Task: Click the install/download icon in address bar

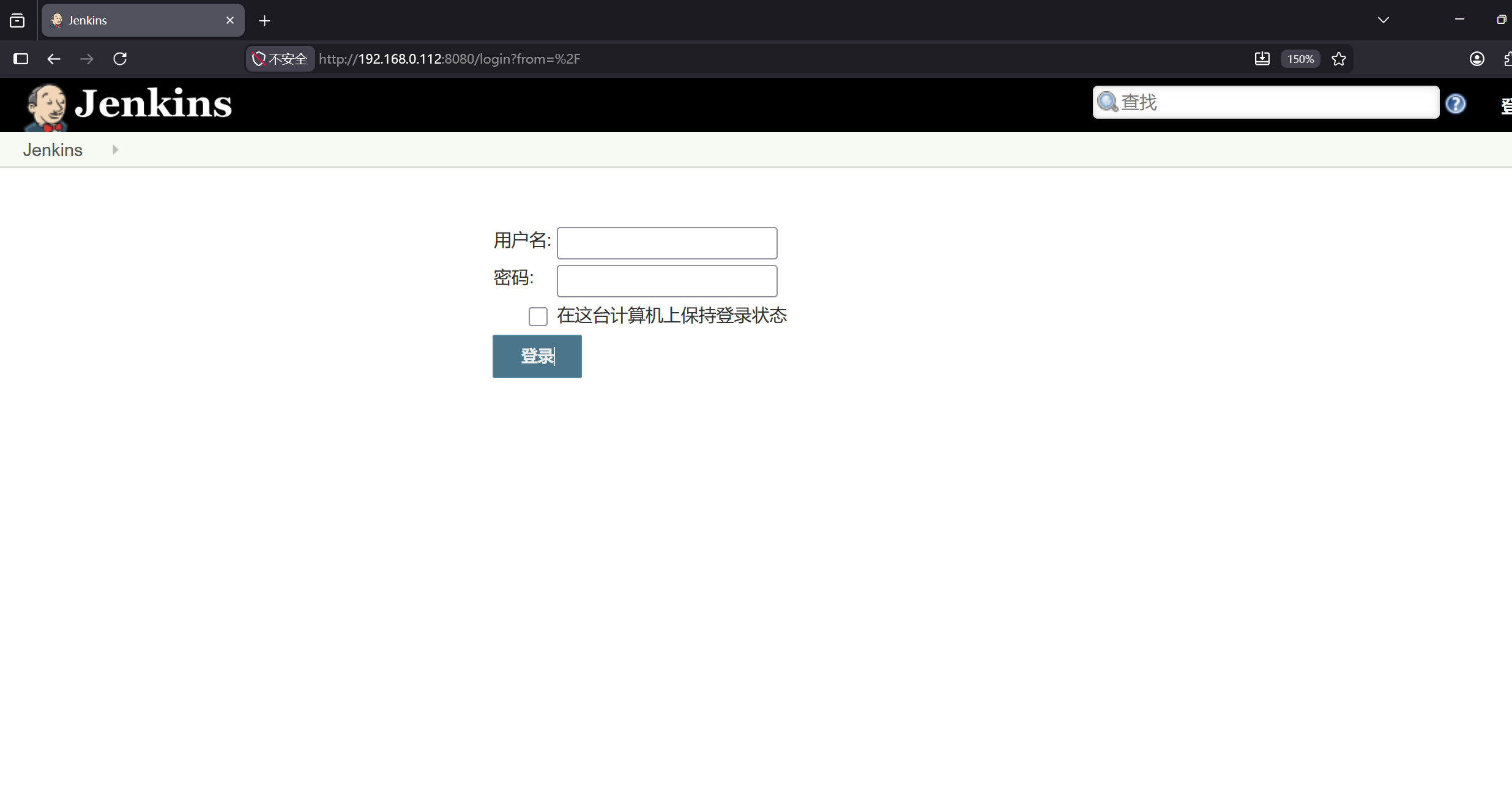Action: coord(1262,59)
